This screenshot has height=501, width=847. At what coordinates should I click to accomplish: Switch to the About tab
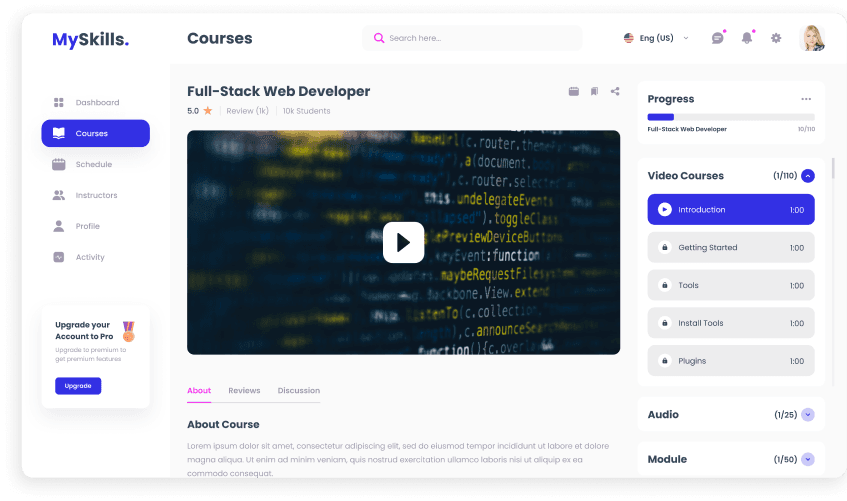click(x=199, y=390)
